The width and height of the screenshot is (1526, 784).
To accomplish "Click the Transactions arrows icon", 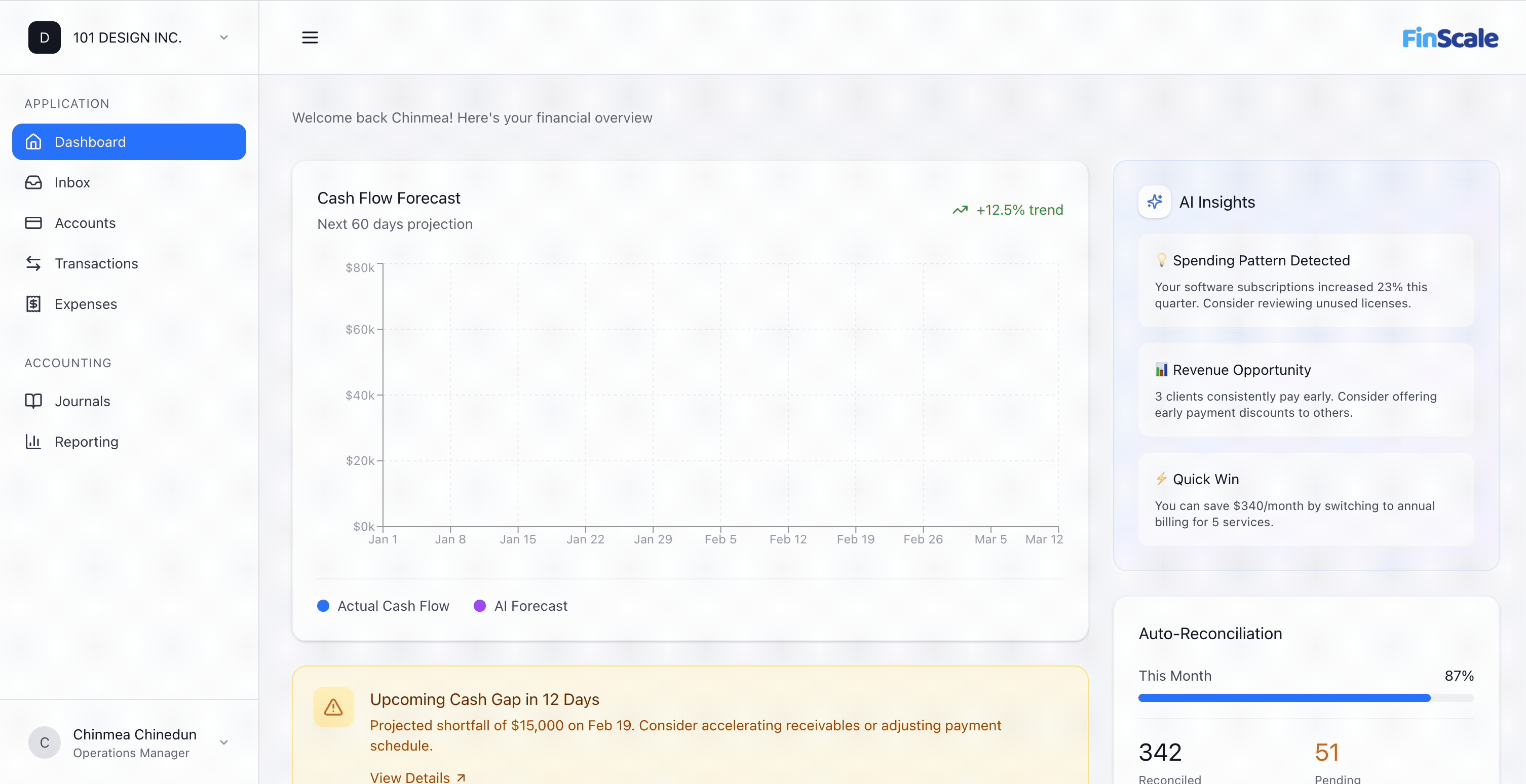I will (x=33, y=263).
